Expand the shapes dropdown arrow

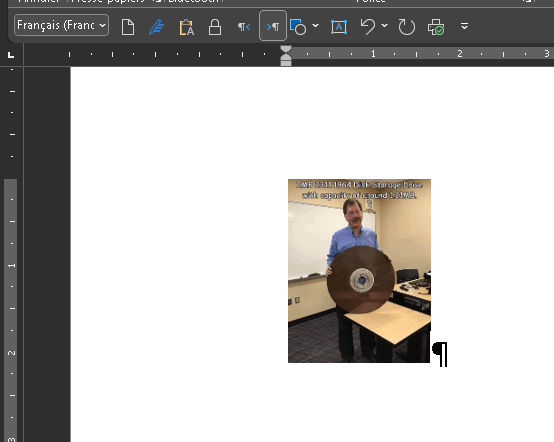(316, 26)
